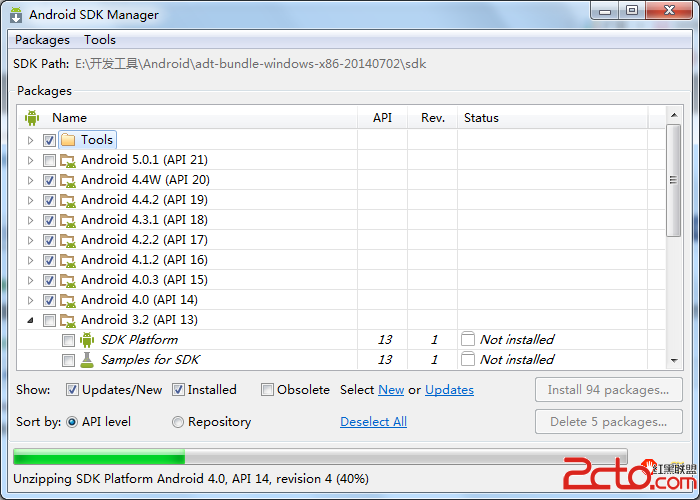Uncheck the Android 4.3.1 (API 18) checkbox
The image size is (700, 500).
click(x=49, y=220)
